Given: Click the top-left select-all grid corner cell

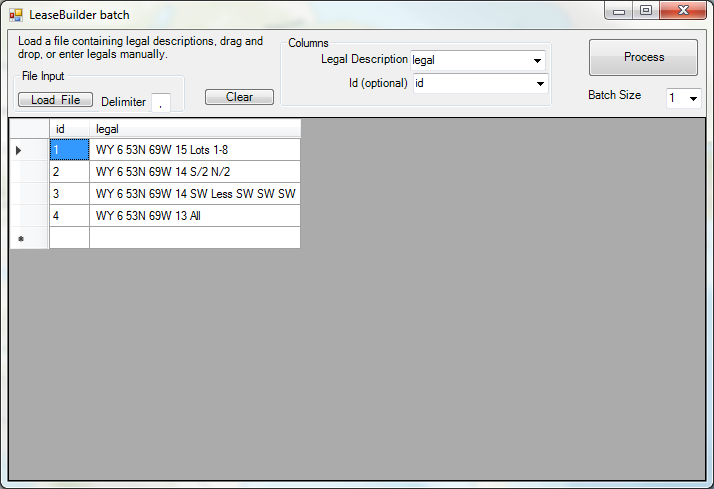Looking at the screenshot, I should (x=29, y=129).
